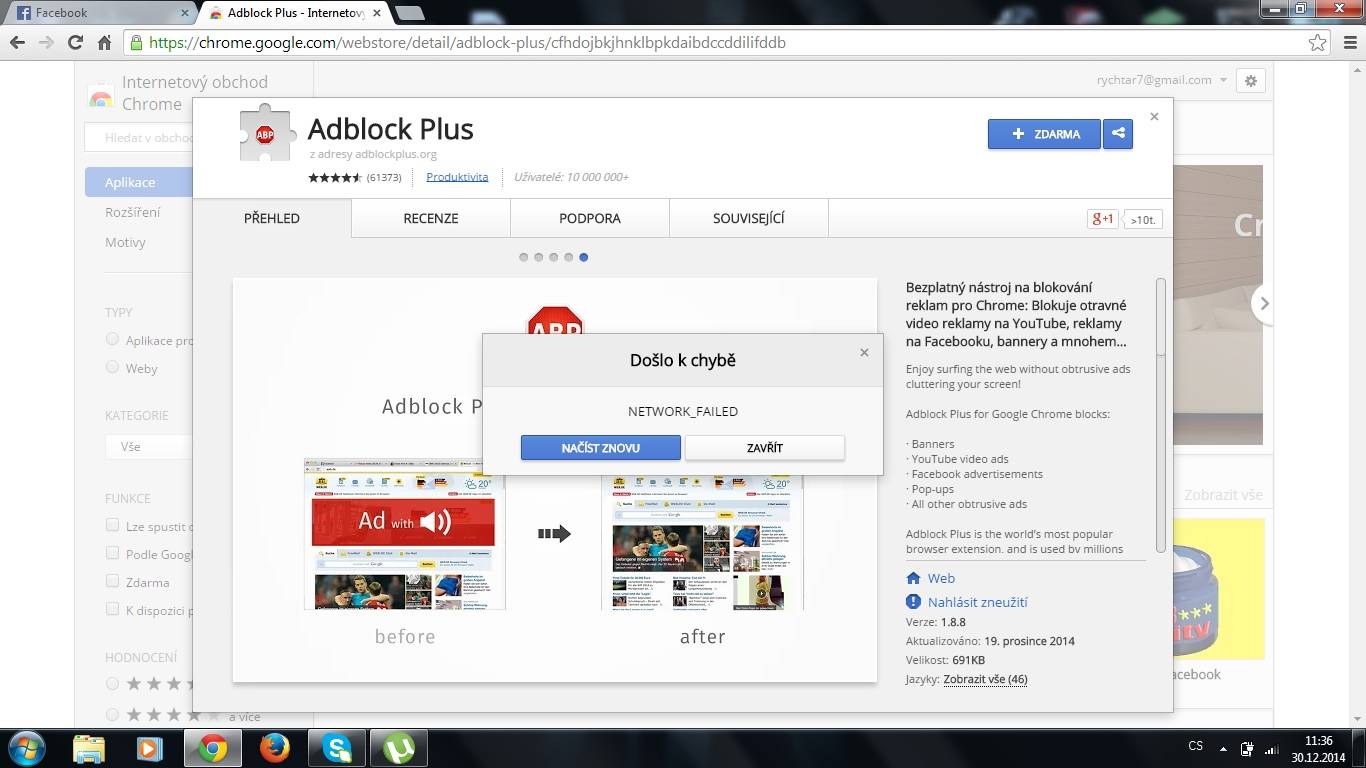Click the browser back arrow
Viewport: 1366px width, 768px height.
tap(17, 42)
